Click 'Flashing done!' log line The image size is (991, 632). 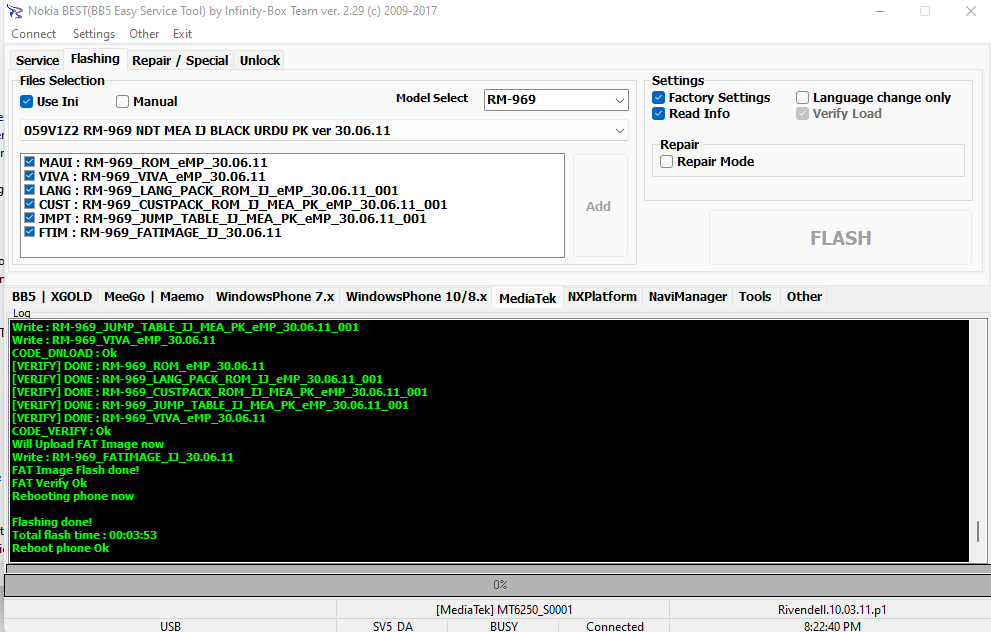tap(52, 522)
